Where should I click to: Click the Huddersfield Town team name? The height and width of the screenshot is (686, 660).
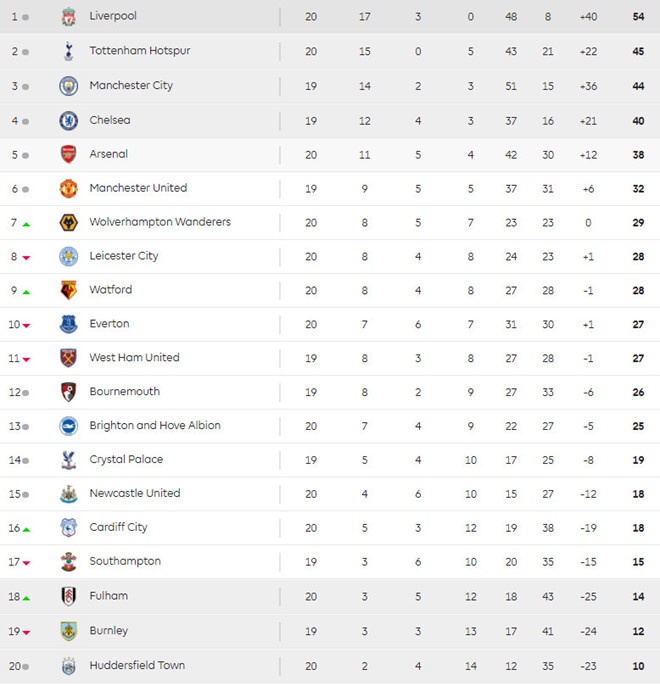click(x=137, y=665)
